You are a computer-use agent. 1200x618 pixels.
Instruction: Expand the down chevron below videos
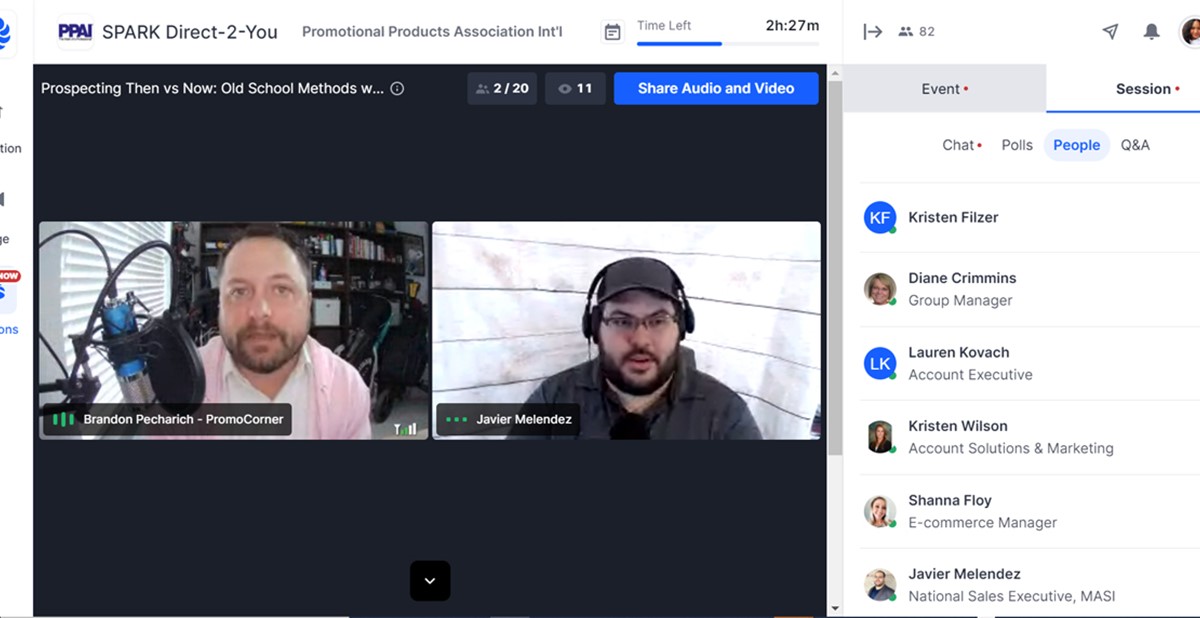[x=430, y=581]
